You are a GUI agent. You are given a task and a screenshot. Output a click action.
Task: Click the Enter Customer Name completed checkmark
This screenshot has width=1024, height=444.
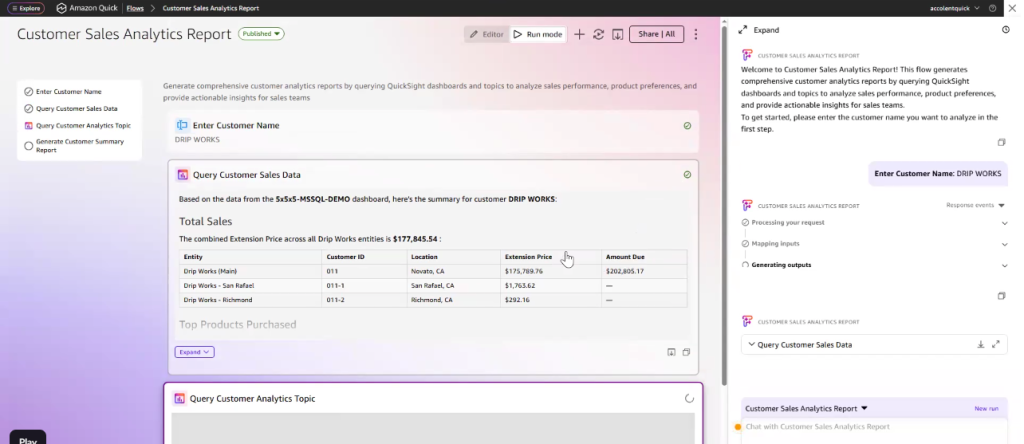tap(687, 125)
